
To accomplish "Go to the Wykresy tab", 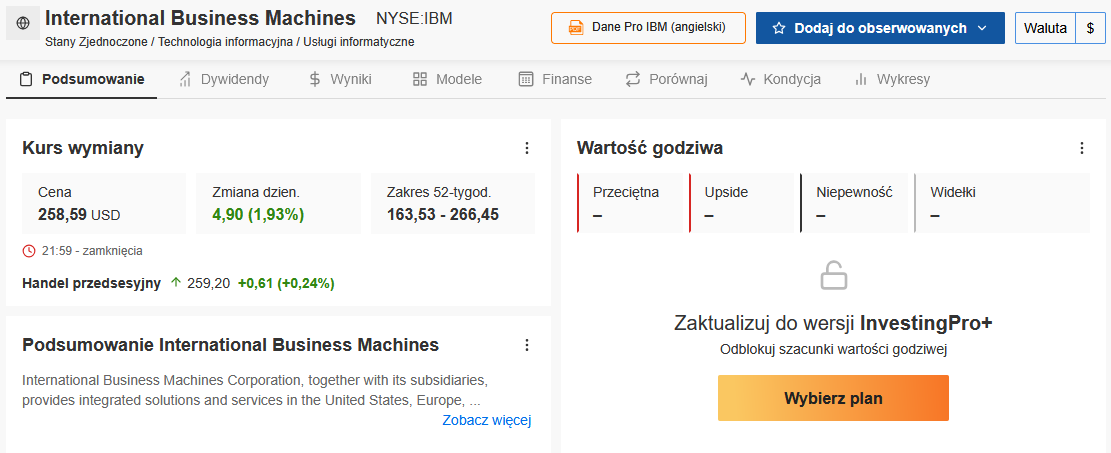I will tap(892, 79).
